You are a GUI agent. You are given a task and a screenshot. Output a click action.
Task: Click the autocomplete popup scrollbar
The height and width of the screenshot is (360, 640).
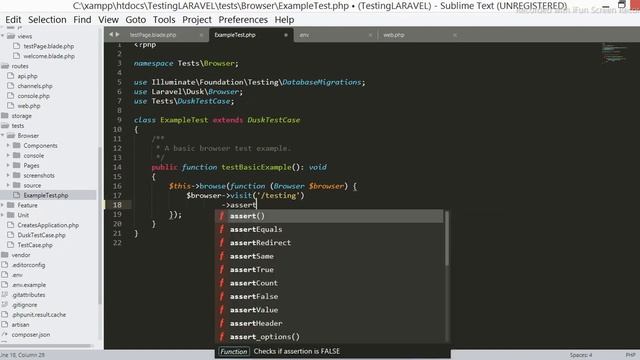[x=447, y=238]
